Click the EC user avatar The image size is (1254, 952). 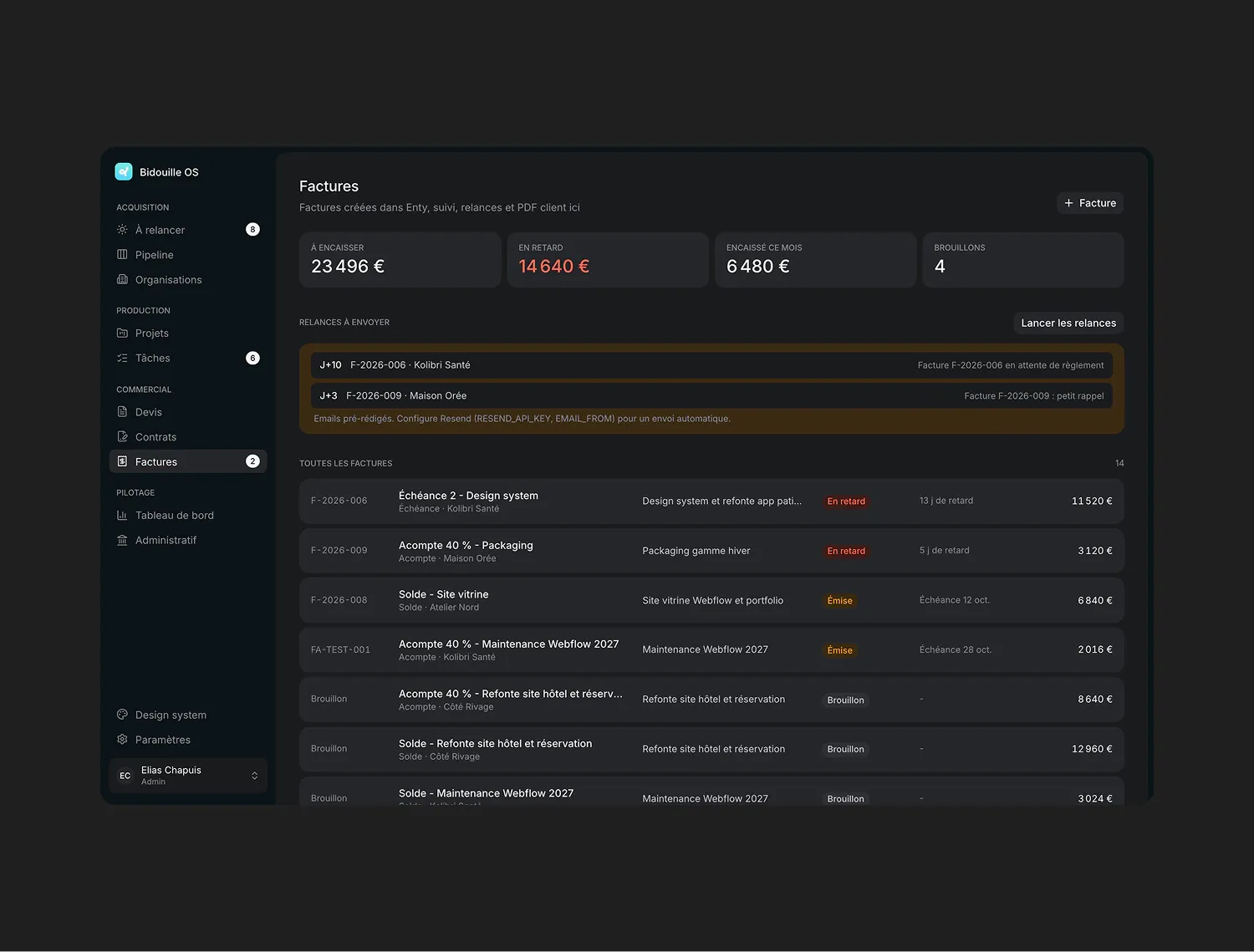coord(125,776)
